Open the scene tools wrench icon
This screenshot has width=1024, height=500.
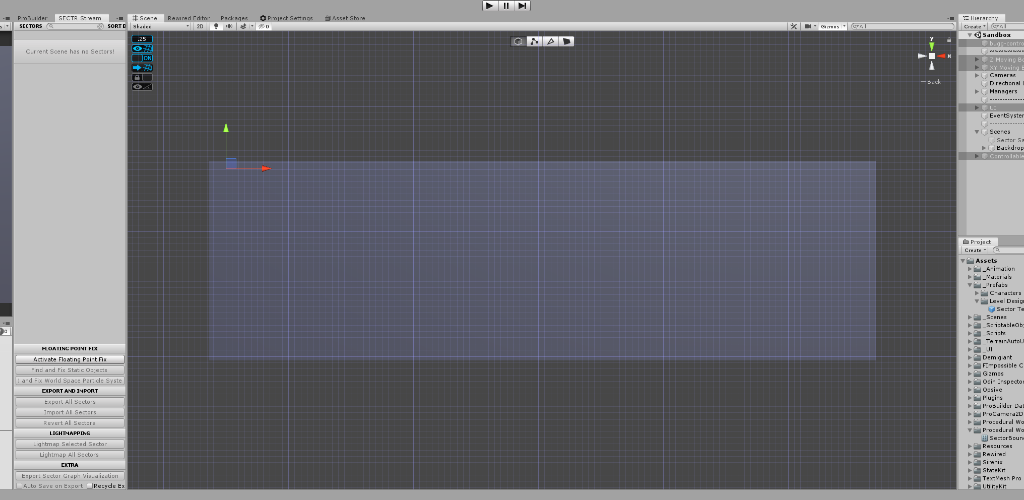click(793, 26)
